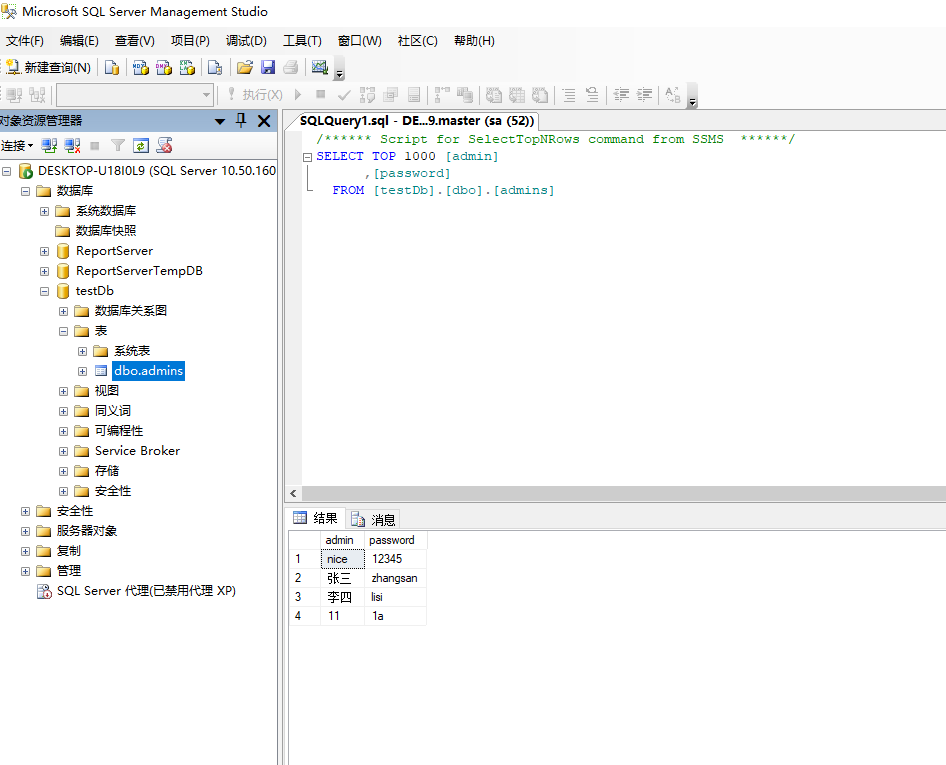This screenshot has height=765, width=946.
Task: Click the Refresh icon in Object Explorer
Action: [141, 145]
